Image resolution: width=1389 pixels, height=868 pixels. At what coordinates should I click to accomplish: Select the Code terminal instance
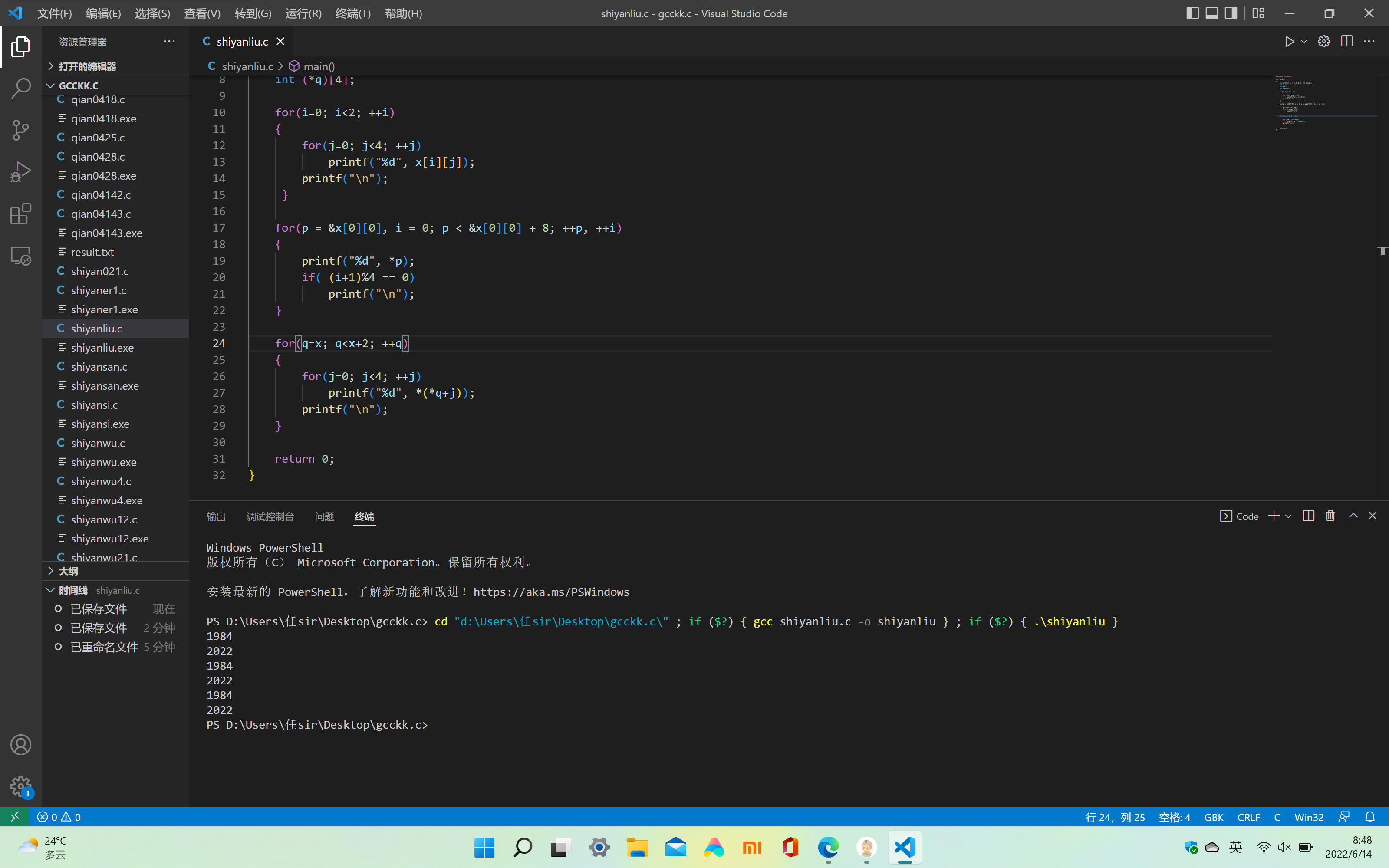point(1239,516)
